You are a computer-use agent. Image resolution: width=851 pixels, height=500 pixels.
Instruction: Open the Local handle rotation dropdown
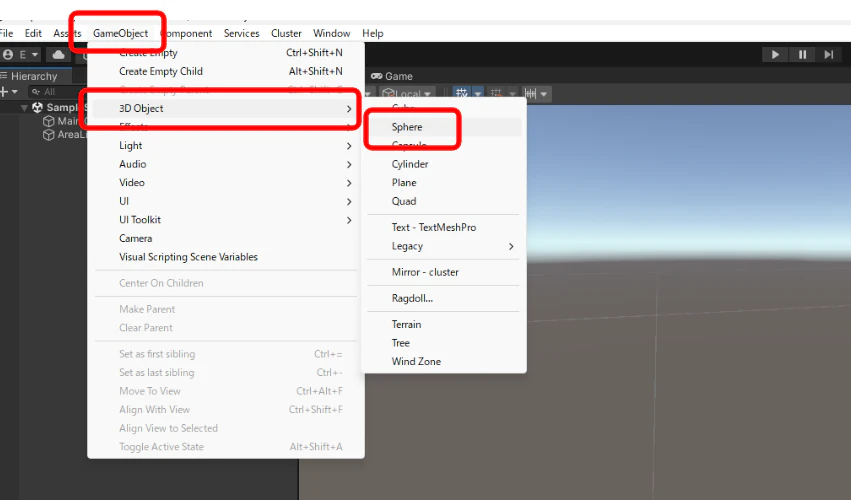(x=407, y=93)
